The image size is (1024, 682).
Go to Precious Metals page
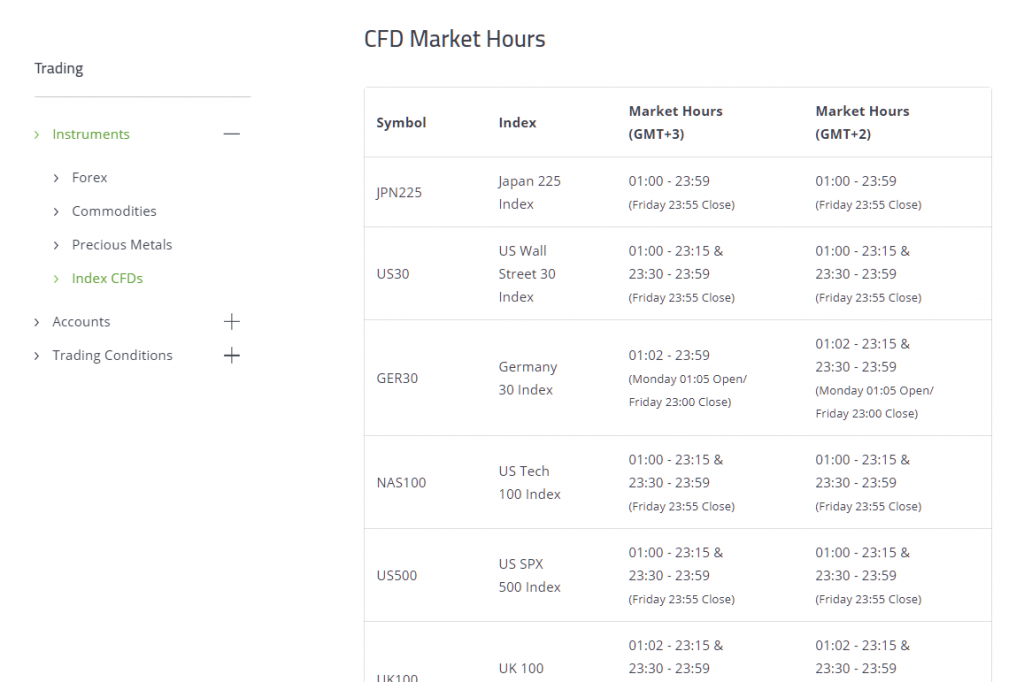coord(122,244)
